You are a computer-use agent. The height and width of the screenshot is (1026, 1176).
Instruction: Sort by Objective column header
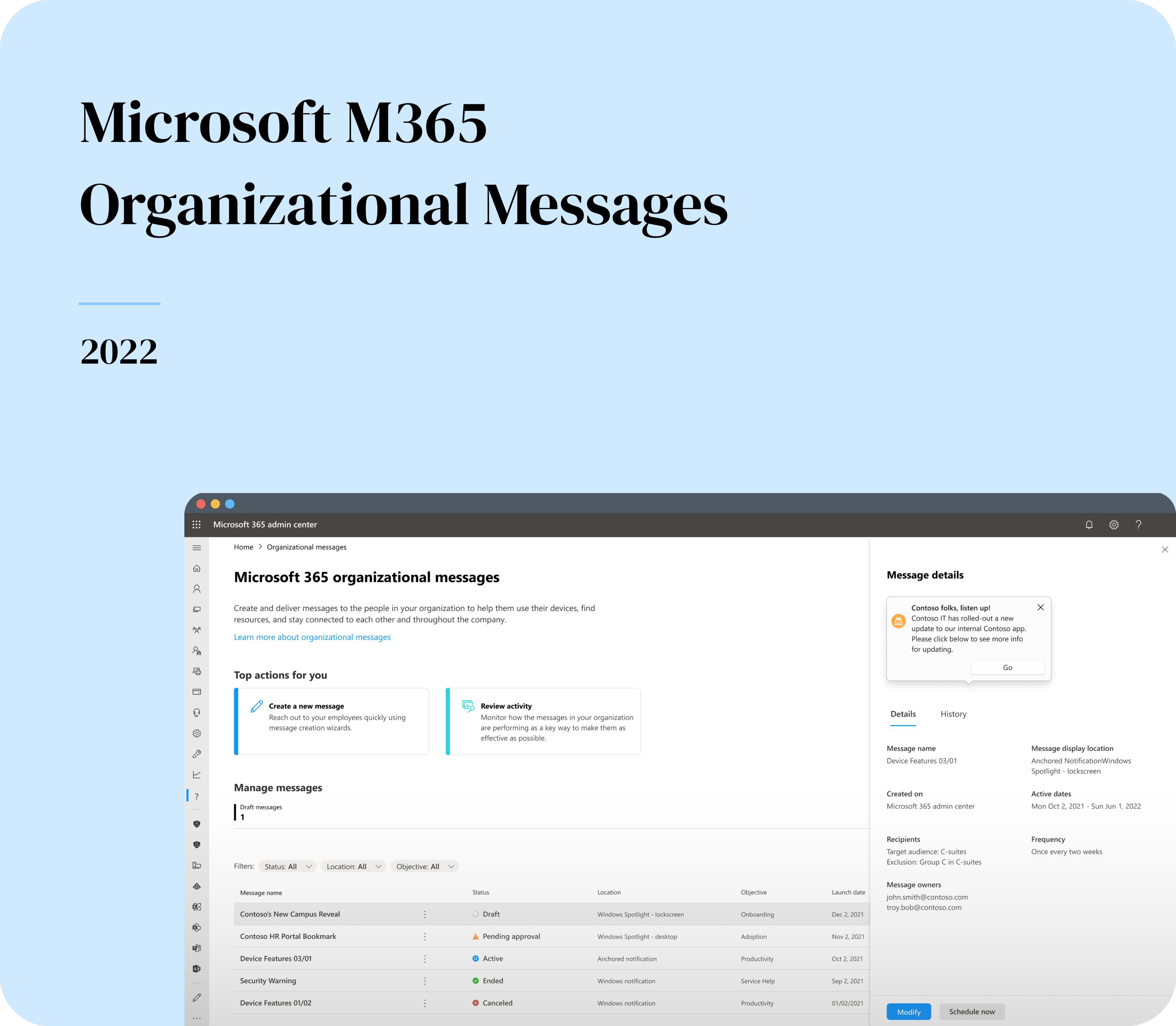pos(753,892)
